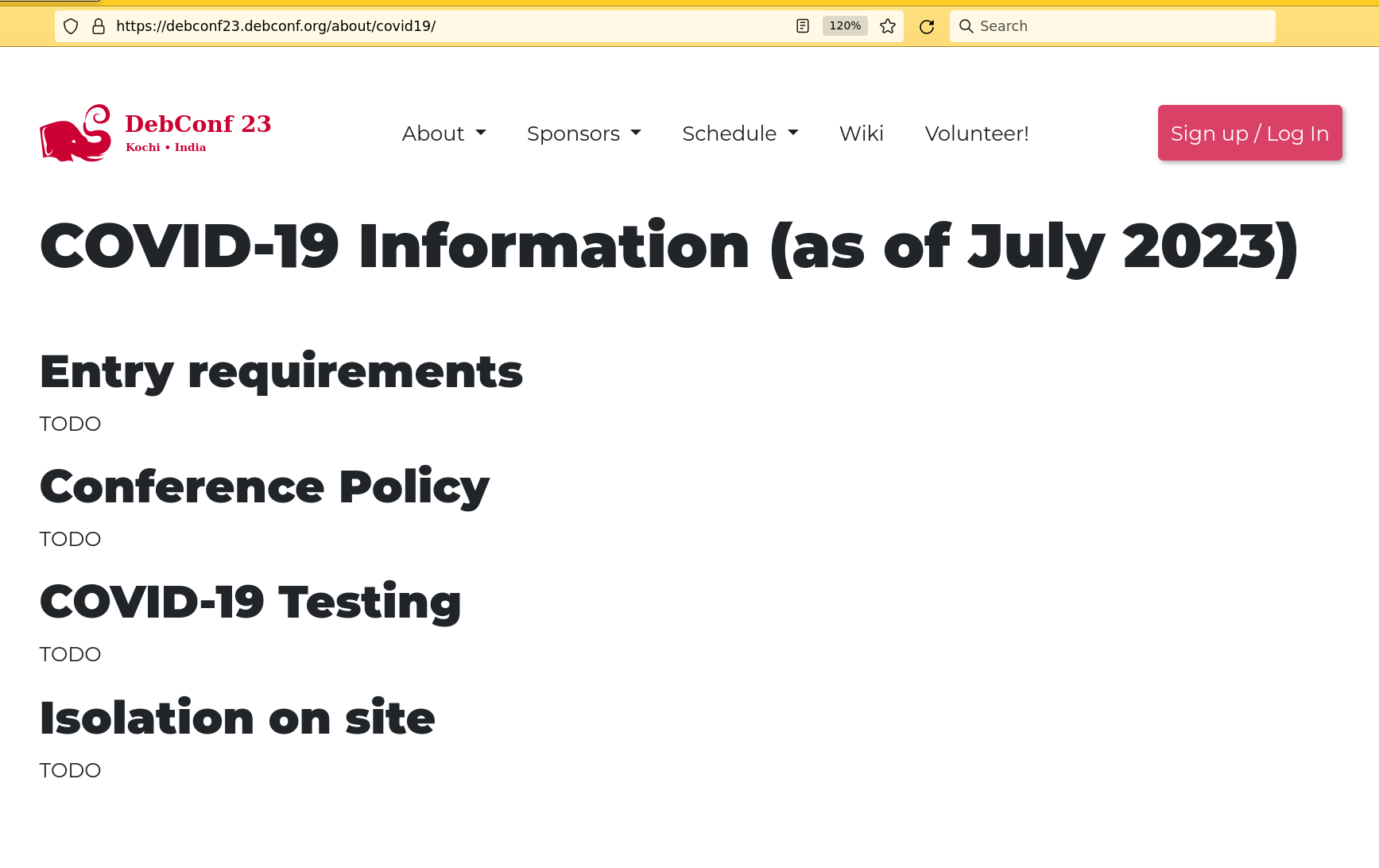Click the site security padlock icon
1379x868 pixels.
[x=99, y=26]
